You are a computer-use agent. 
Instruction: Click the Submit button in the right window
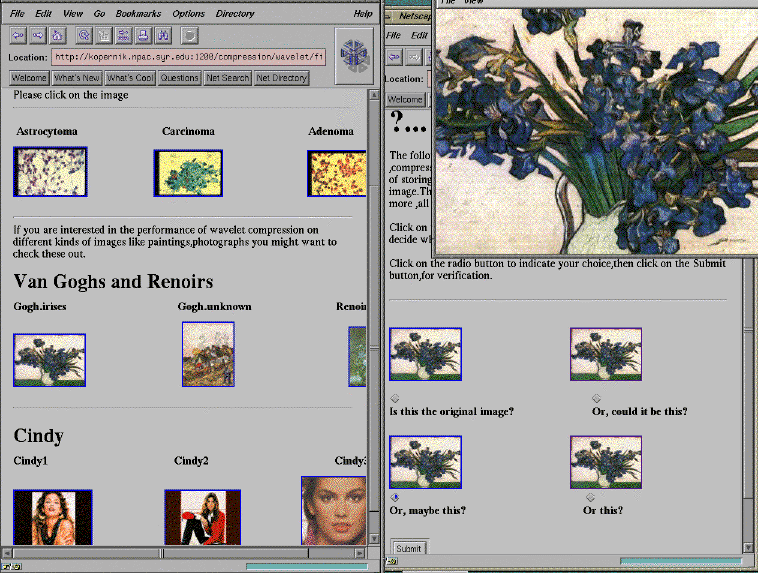point(408,548)
